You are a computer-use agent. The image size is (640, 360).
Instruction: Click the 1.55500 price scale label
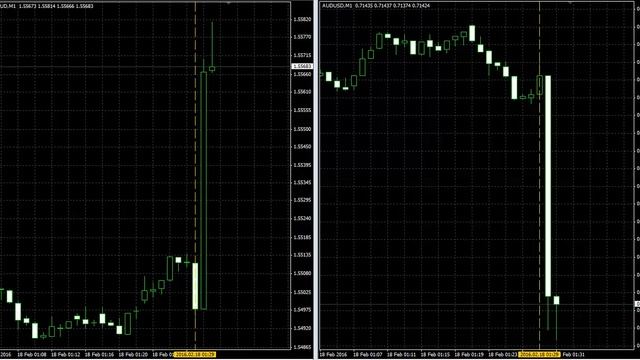pyautogui.click(x=302, y=129)
